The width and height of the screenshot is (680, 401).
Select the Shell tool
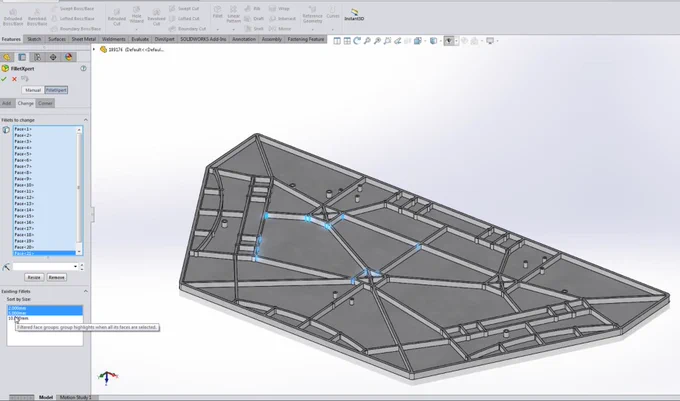tap(254, 29)
